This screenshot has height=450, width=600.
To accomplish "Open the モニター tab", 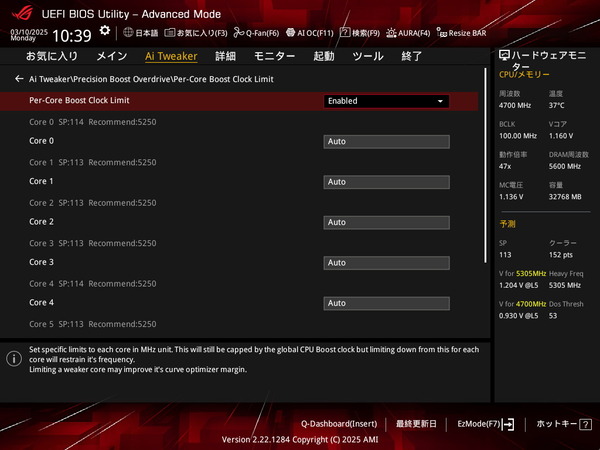I will [x=274, y=56].
